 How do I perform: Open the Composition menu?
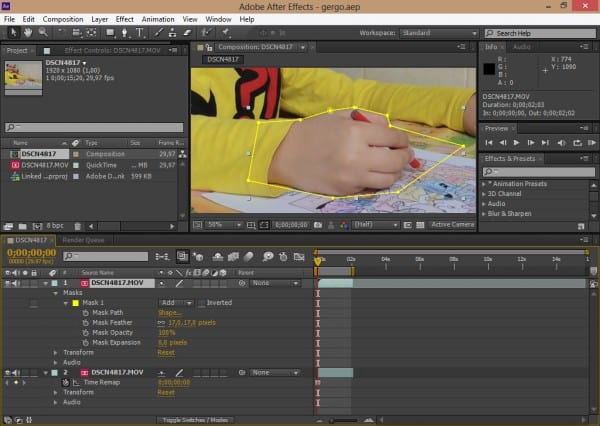click(63, 18)
